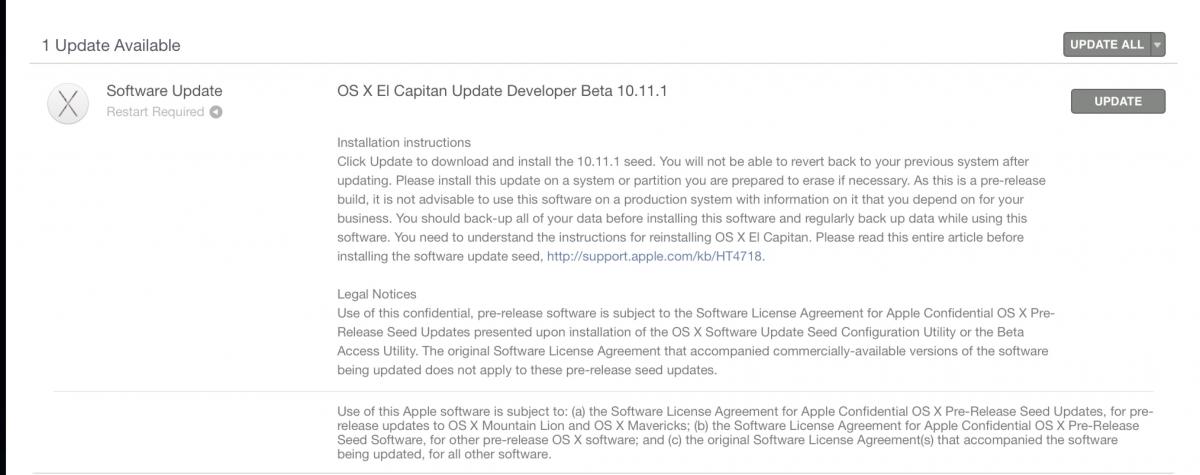The width and height of the screenshot is (1200, 475).
Task: Open the support.apple.com/kb/HT4718 link
Action: click(655, 256)
